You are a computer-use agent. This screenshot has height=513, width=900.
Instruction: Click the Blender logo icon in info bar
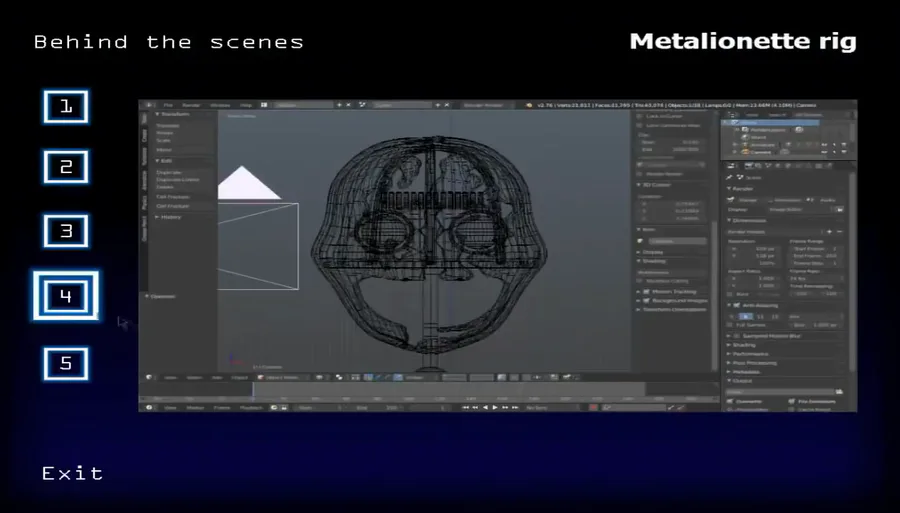[x=529, y=105]
